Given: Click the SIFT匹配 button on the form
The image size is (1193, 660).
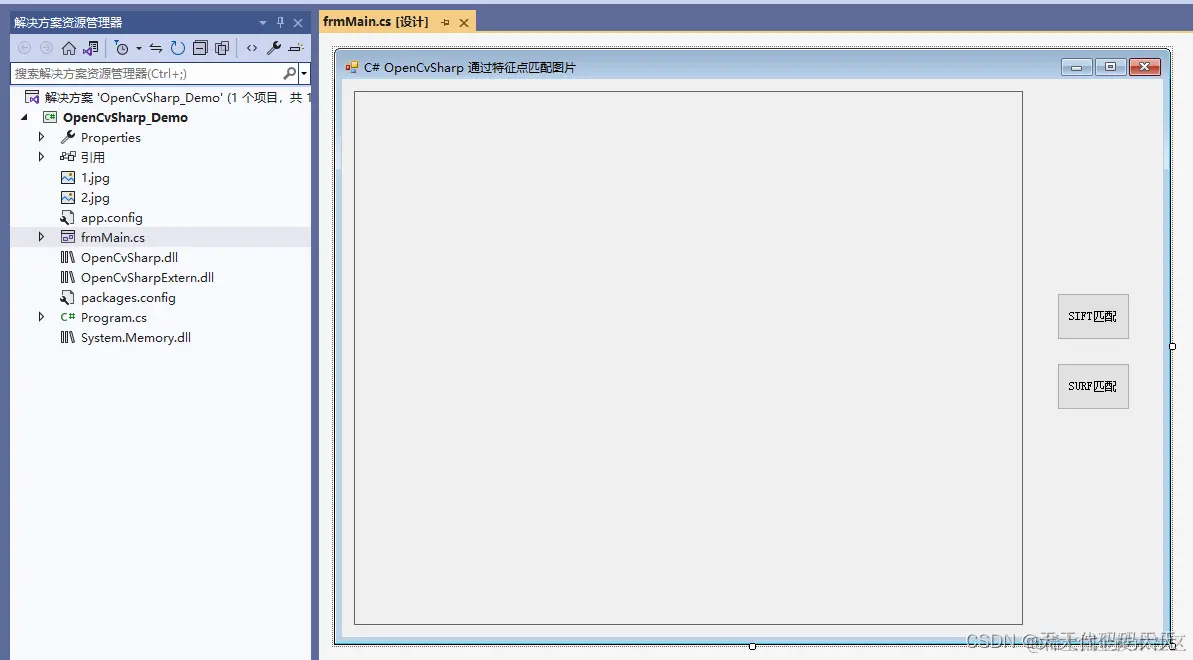Looking at the screenshot, I should pyautogui.click(x=1093, y=316).
